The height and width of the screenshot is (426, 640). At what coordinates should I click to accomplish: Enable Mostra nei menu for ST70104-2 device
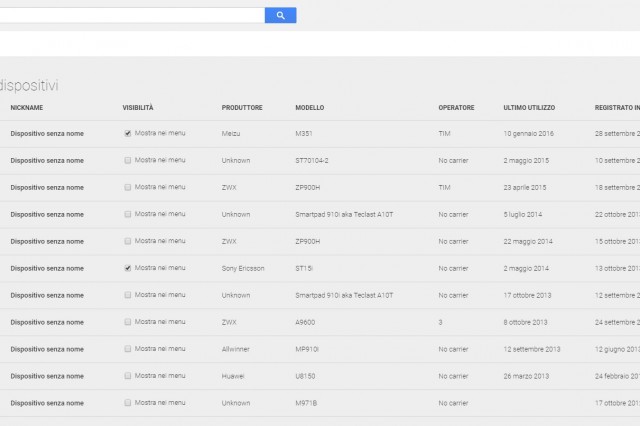click(127, 160)
